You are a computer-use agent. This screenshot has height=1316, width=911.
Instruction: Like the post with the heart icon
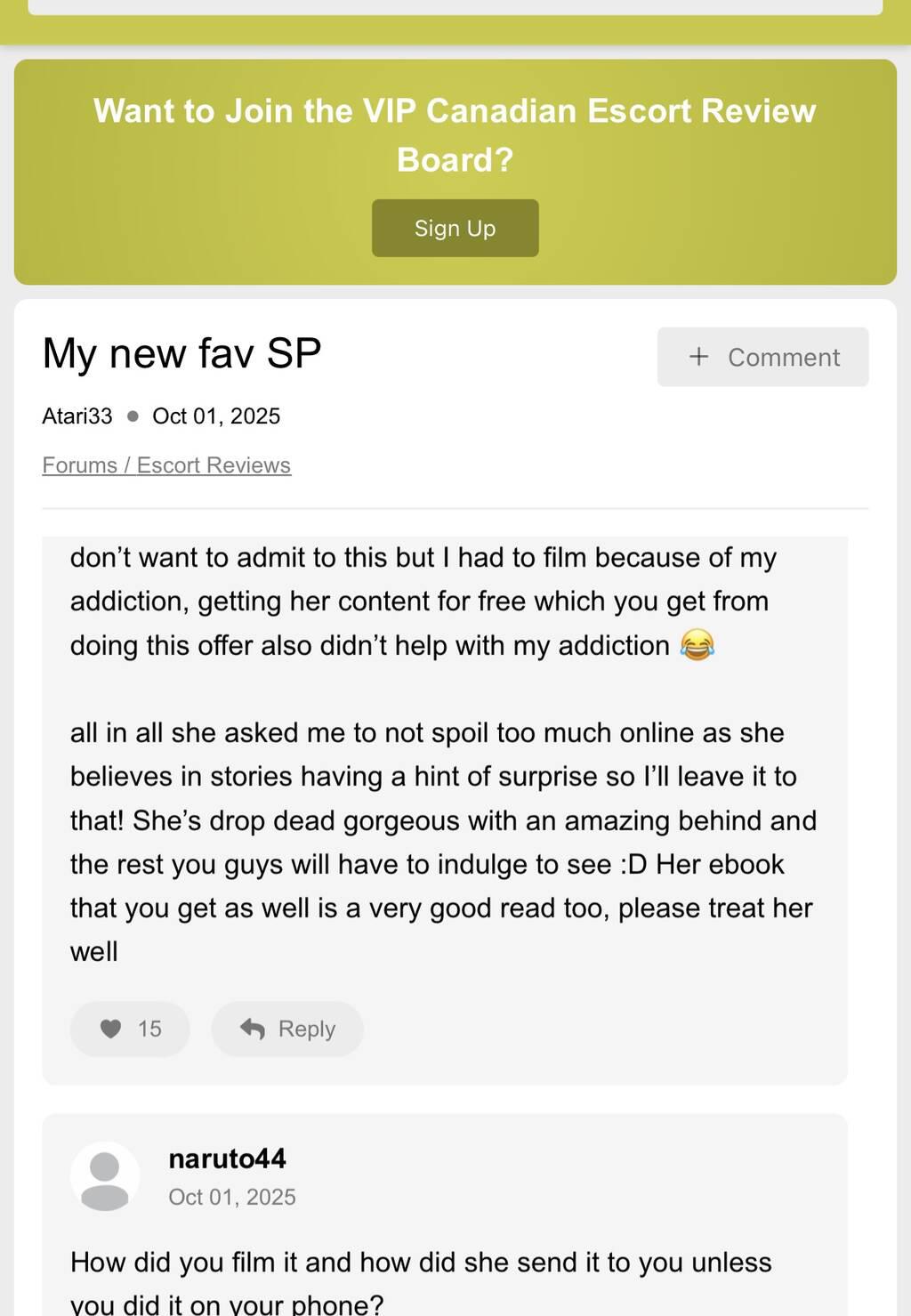pos(110,1029)
